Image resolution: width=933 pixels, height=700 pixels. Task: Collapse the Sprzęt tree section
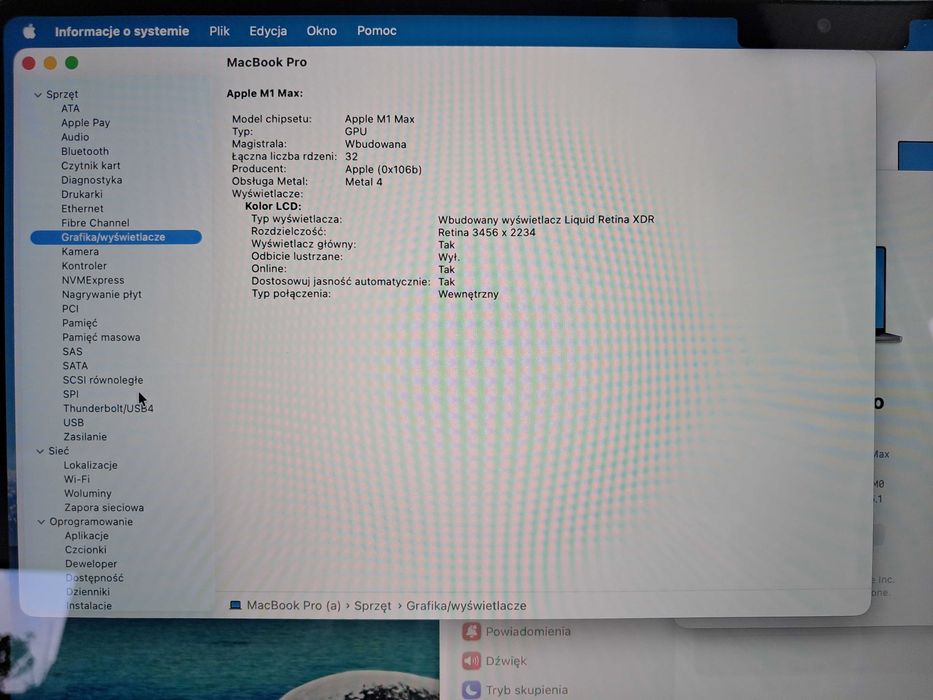click(38, 95)
